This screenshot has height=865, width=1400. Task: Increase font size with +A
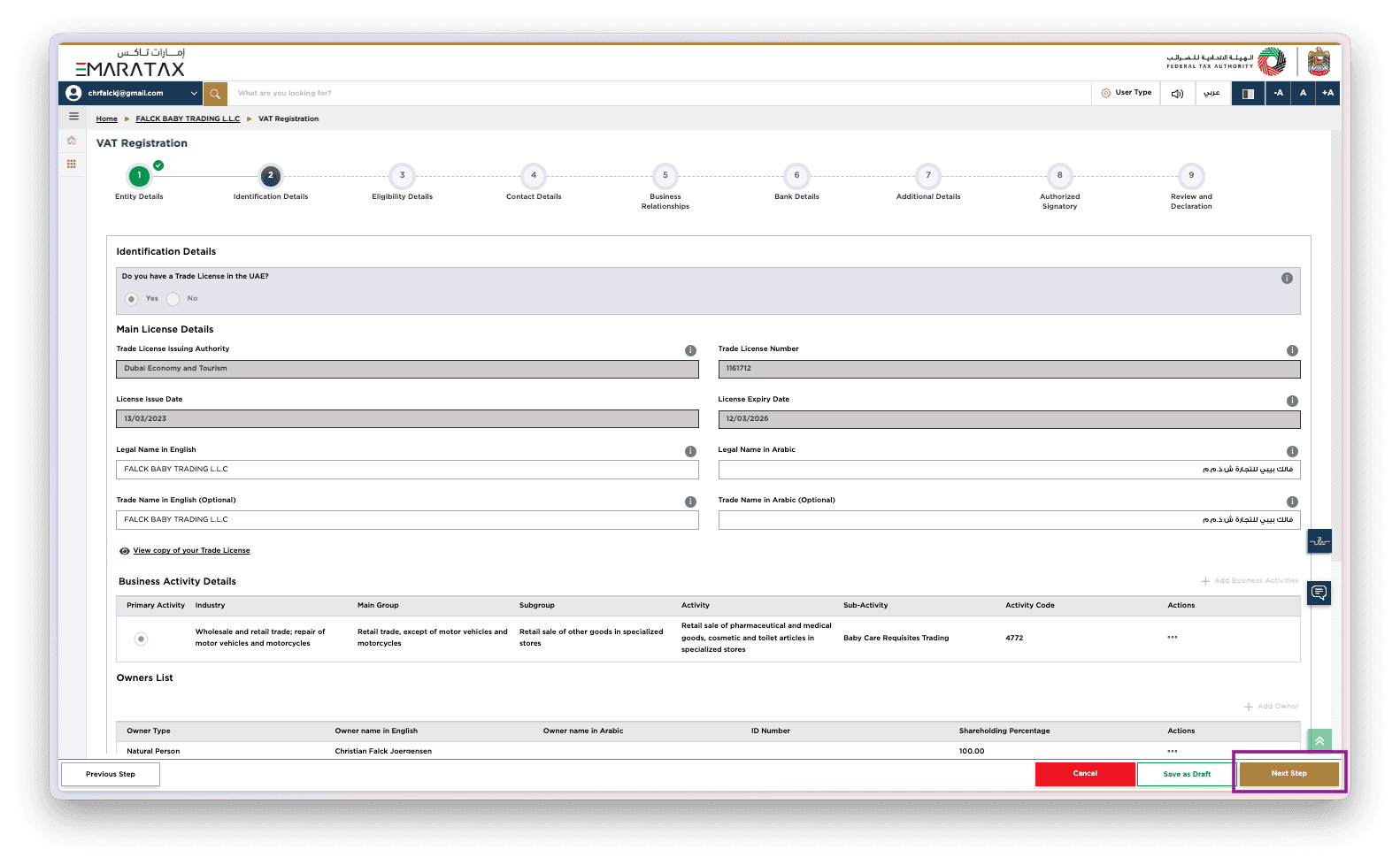click(x=1327, y=93)
